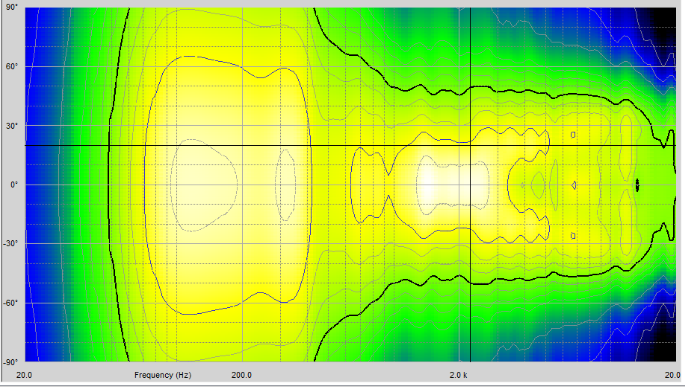Viewport: 685px width, 387px height.
Task: Click the 0° angle axis label
Action: point(14,185)
